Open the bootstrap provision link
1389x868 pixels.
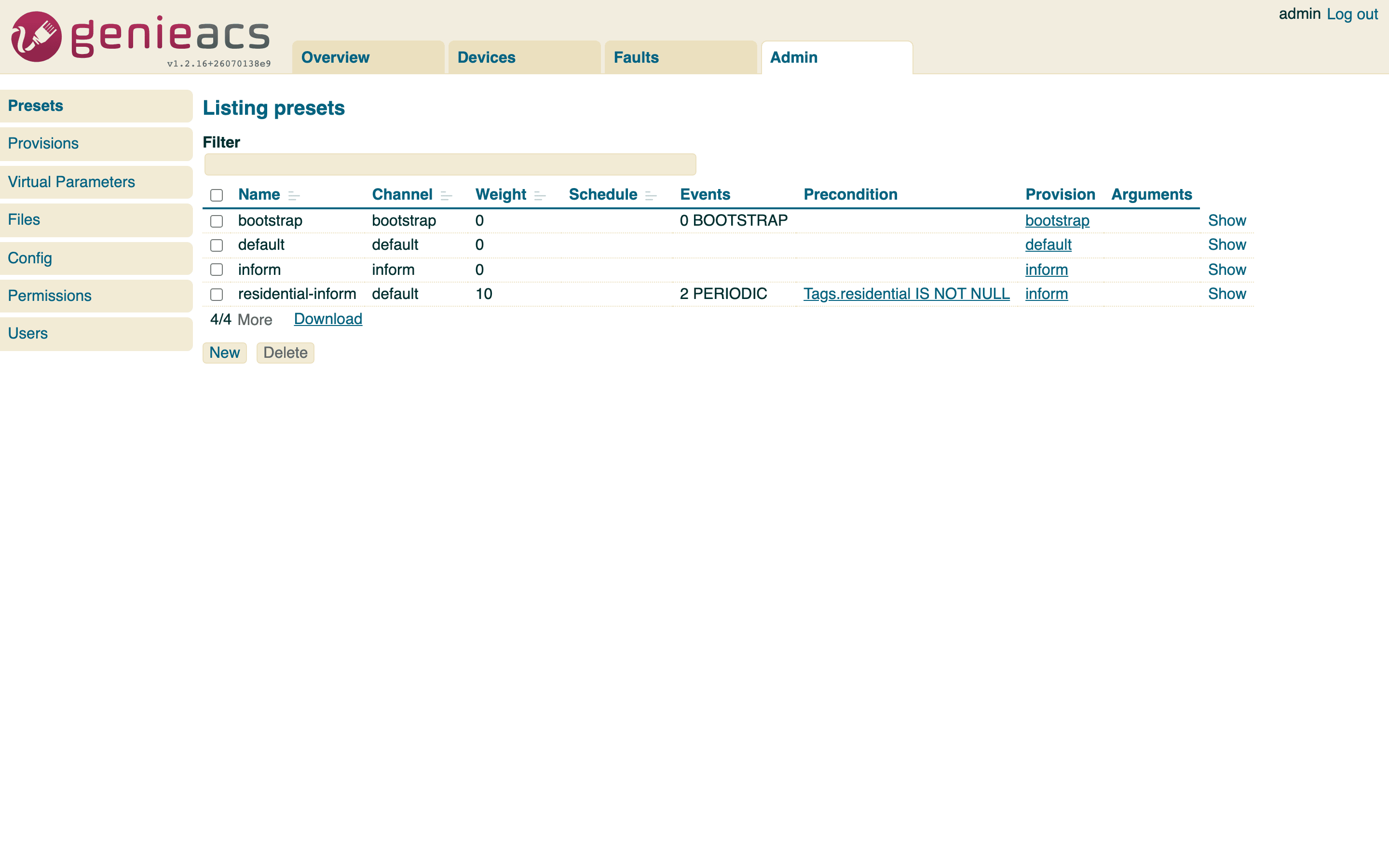pyautogui.click(x=1057, y=220)
